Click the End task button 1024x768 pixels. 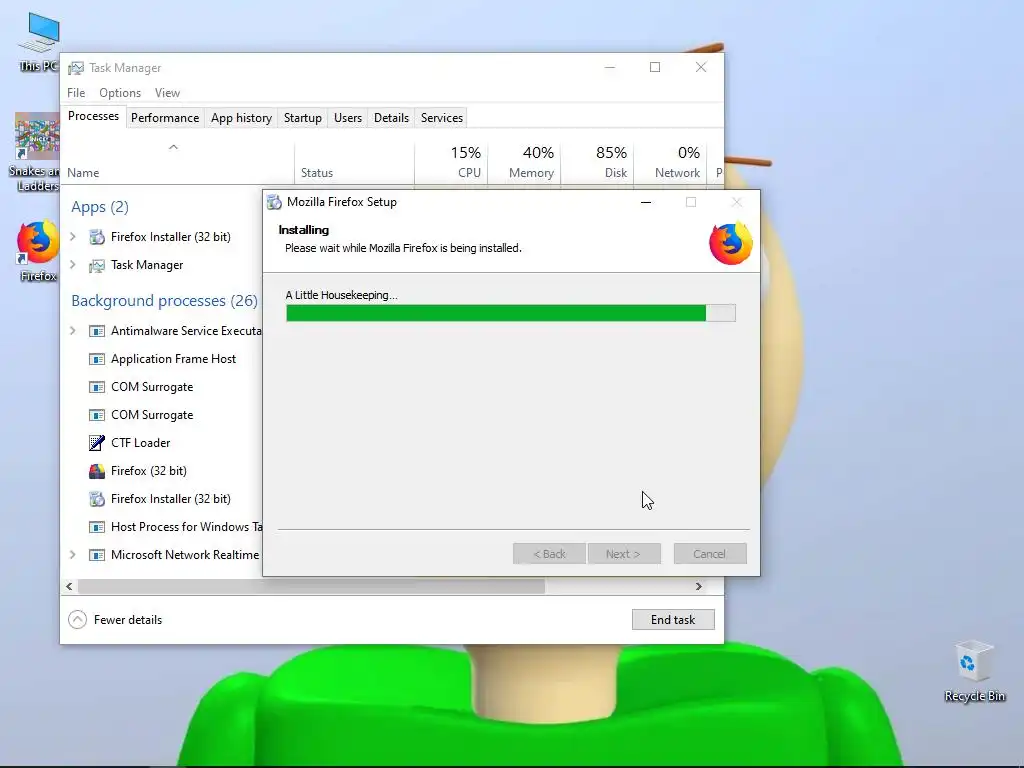[x=673, y=620]
